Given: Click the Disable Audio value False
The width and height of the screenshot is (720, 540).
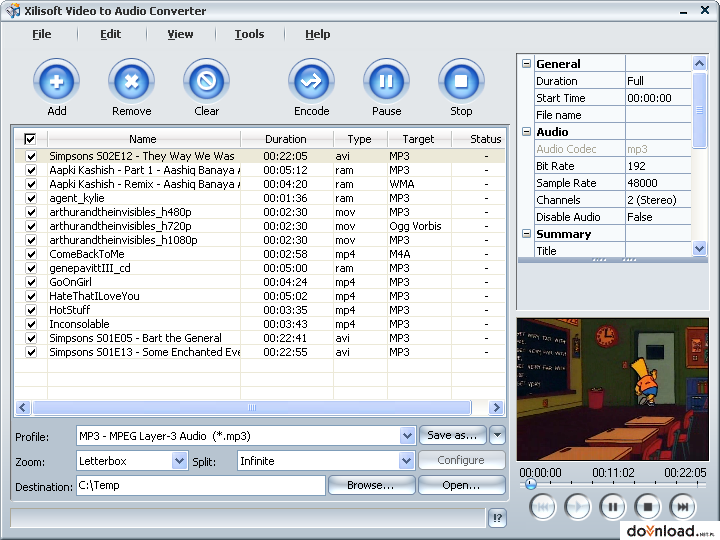Looking at the screenshot, I should click(658, 217).
